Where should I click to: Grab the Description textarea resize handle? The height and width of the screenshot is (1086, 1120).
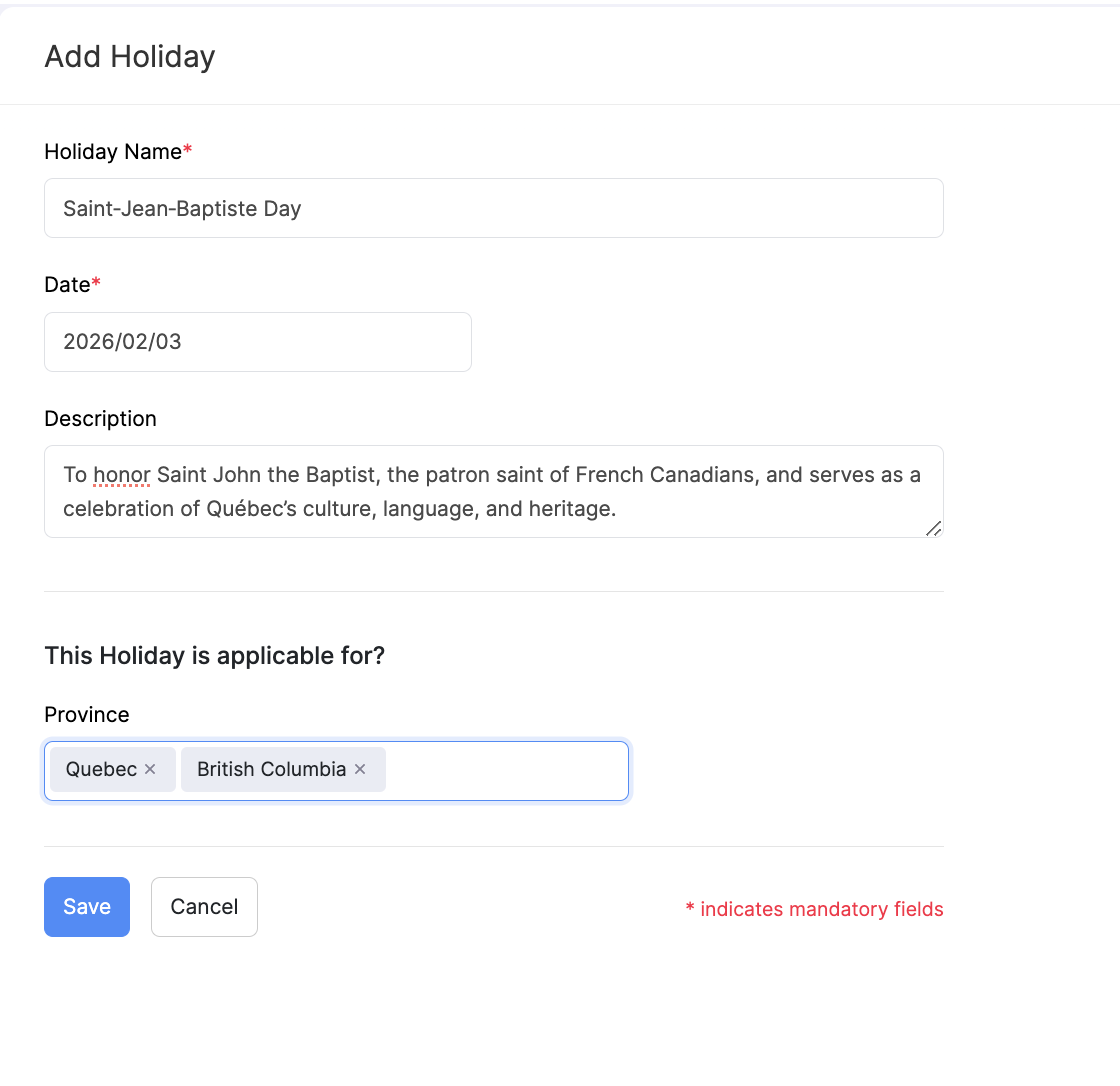933,528
